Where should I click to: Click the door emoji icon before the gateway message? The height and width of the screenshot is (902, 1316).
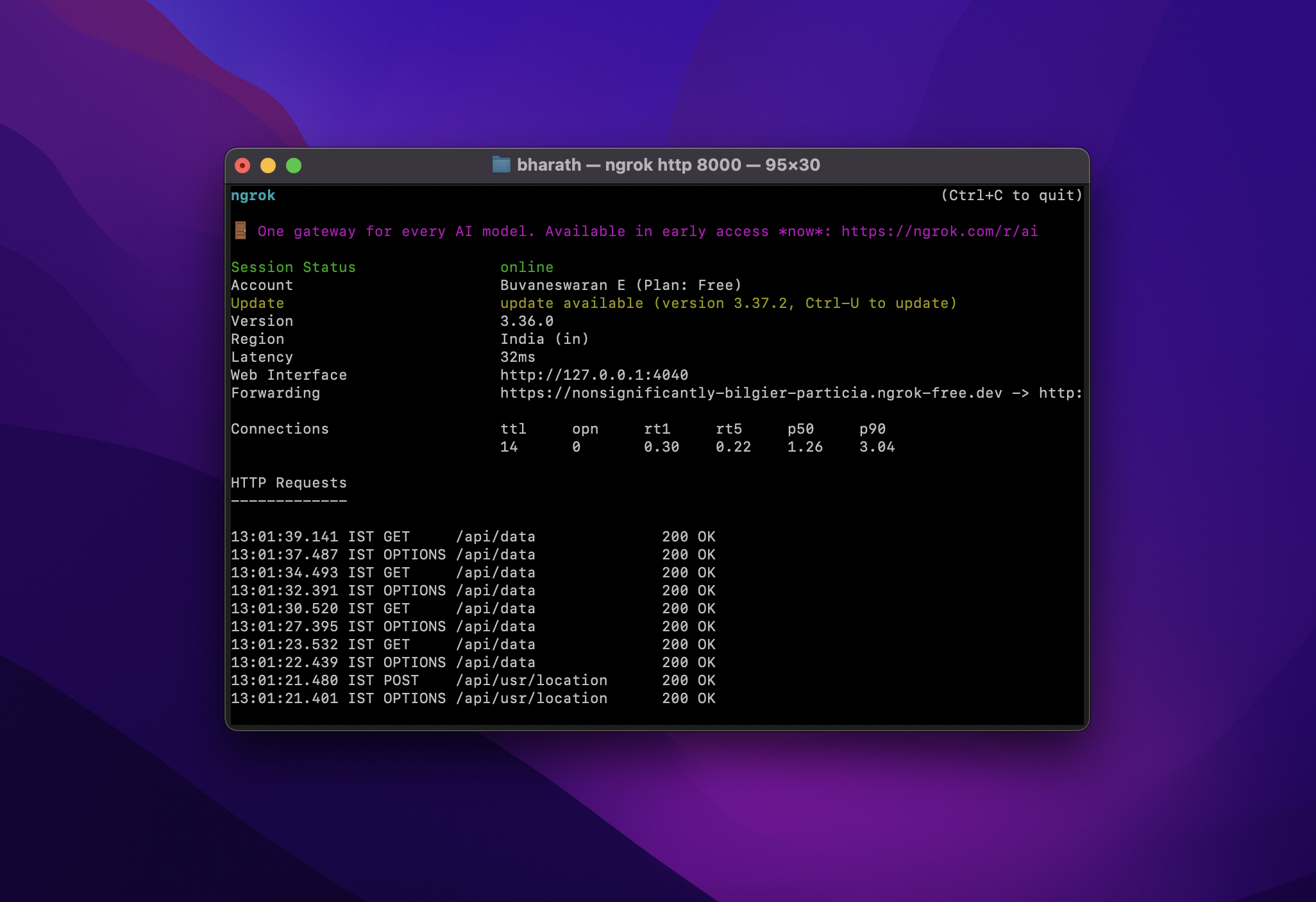pyautogui.click(x=240, y=230)
